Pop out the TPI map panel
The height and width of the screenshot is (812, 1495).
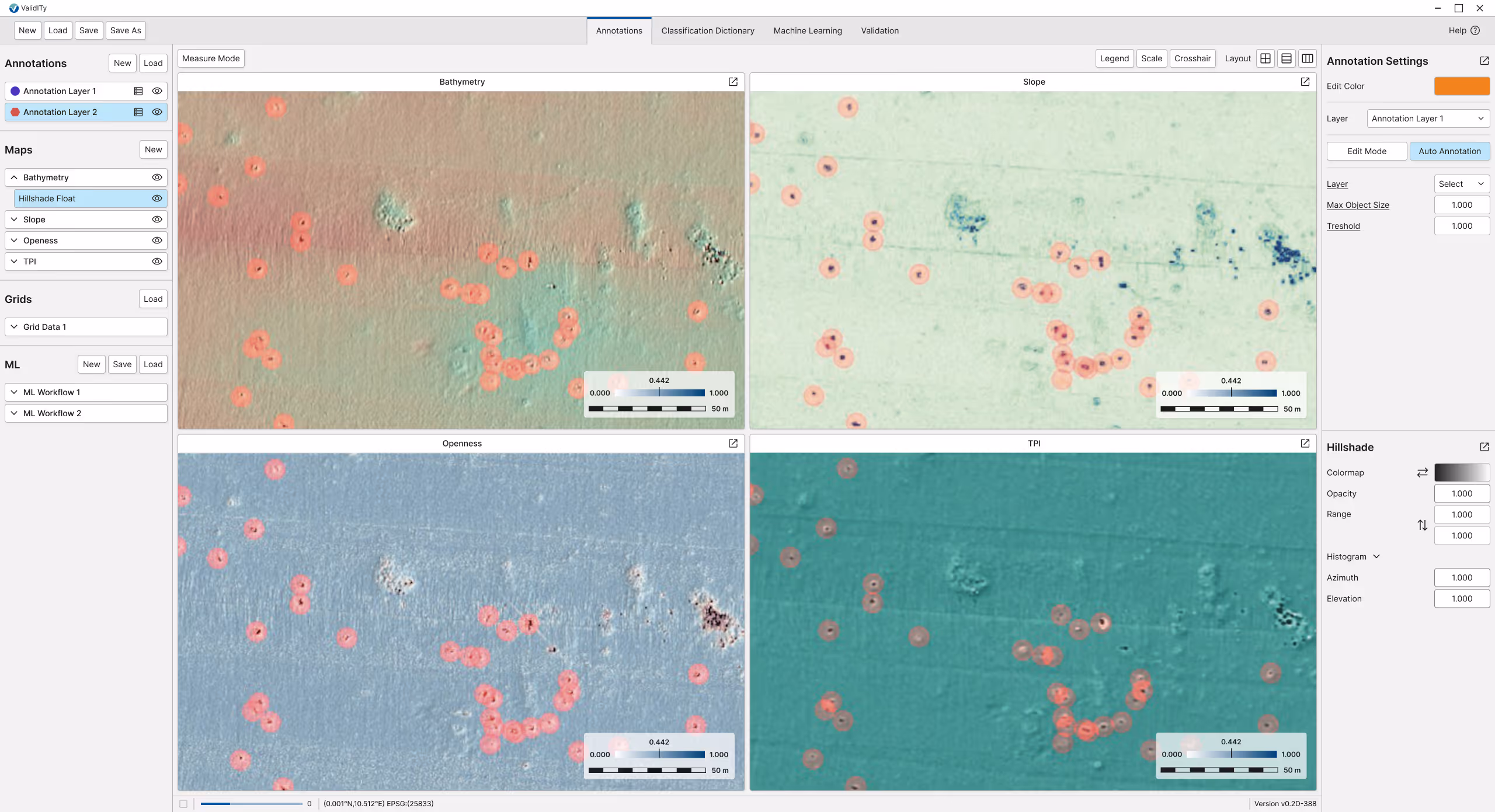pyautogui.click(x=1305, y=443)
